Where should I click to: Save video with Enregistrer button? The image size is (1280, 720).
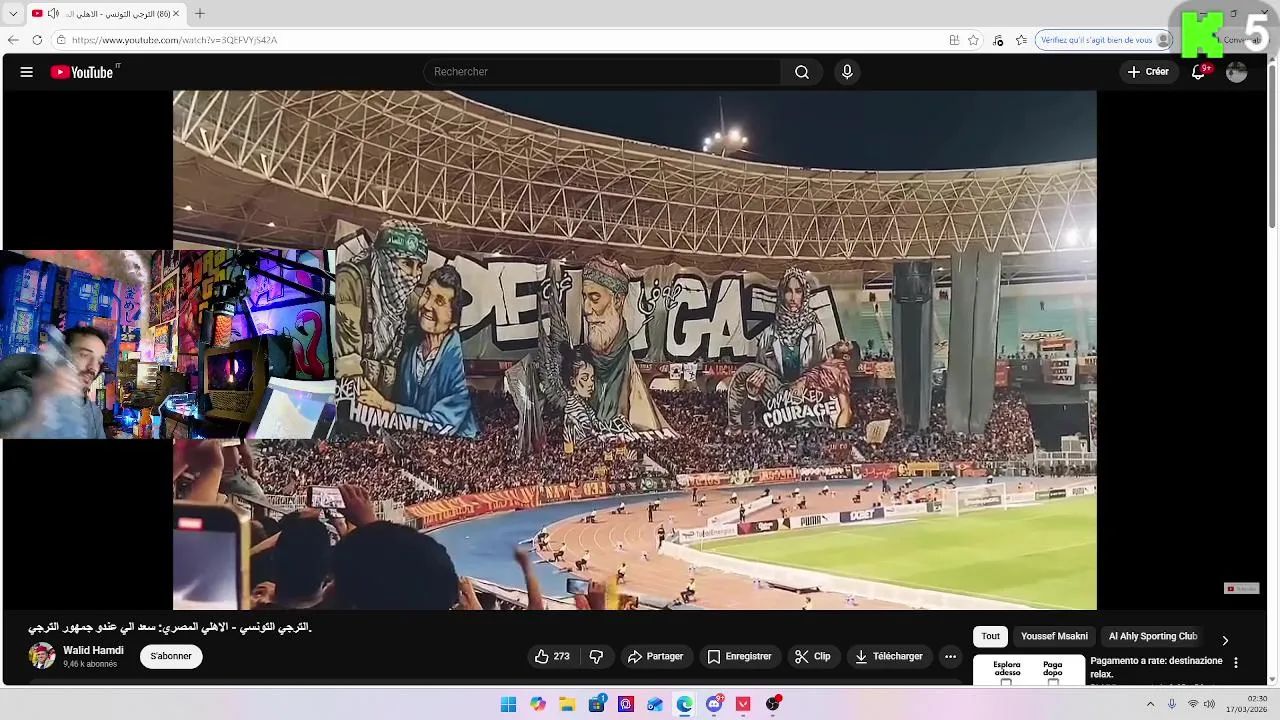click(x=739, y=656)
